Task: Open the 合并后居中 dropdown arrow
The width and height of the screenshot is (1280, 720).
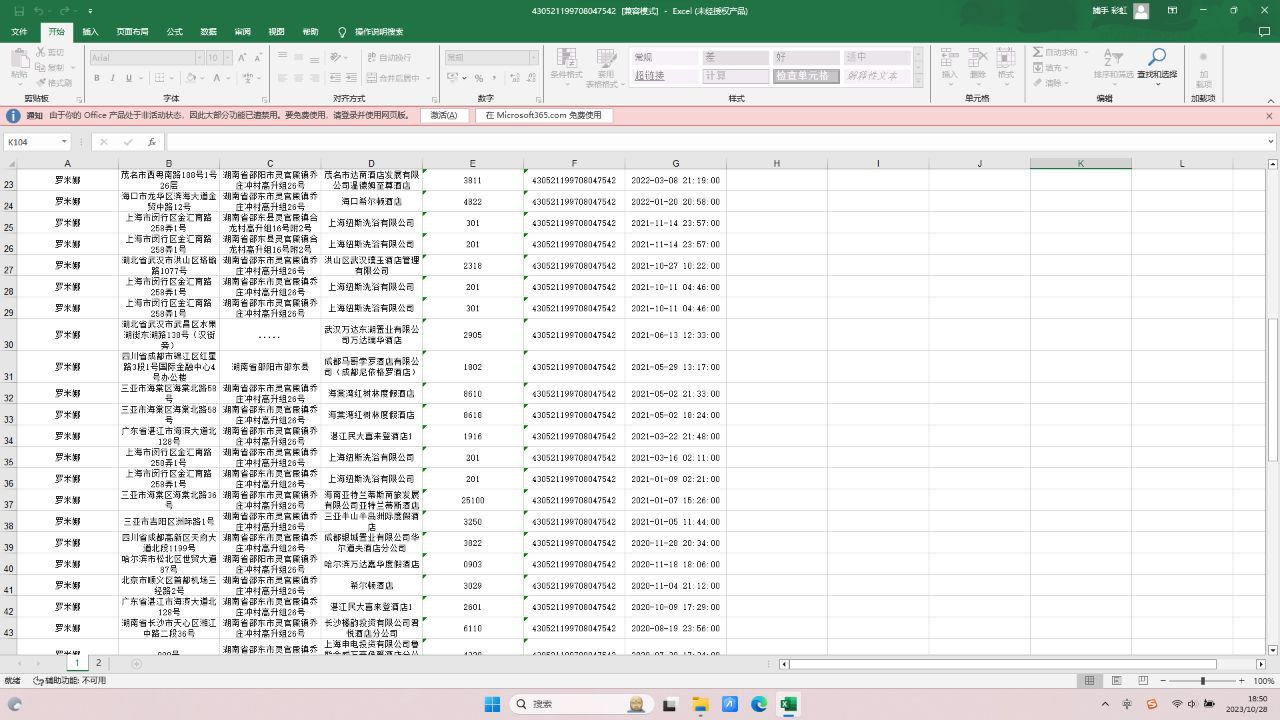Action: [x=428, y=78]
